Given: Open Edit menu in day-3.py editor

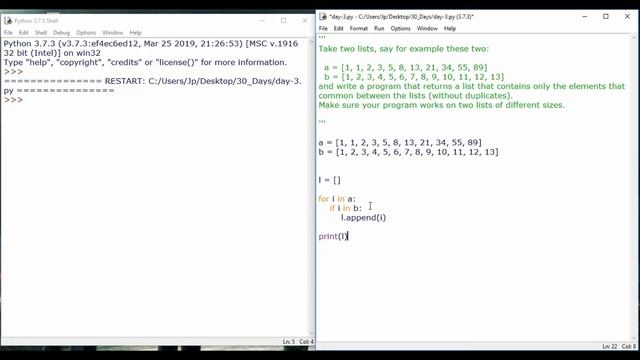Looking at the screenshot, I should pyautogui.click(x=338, y=29).
